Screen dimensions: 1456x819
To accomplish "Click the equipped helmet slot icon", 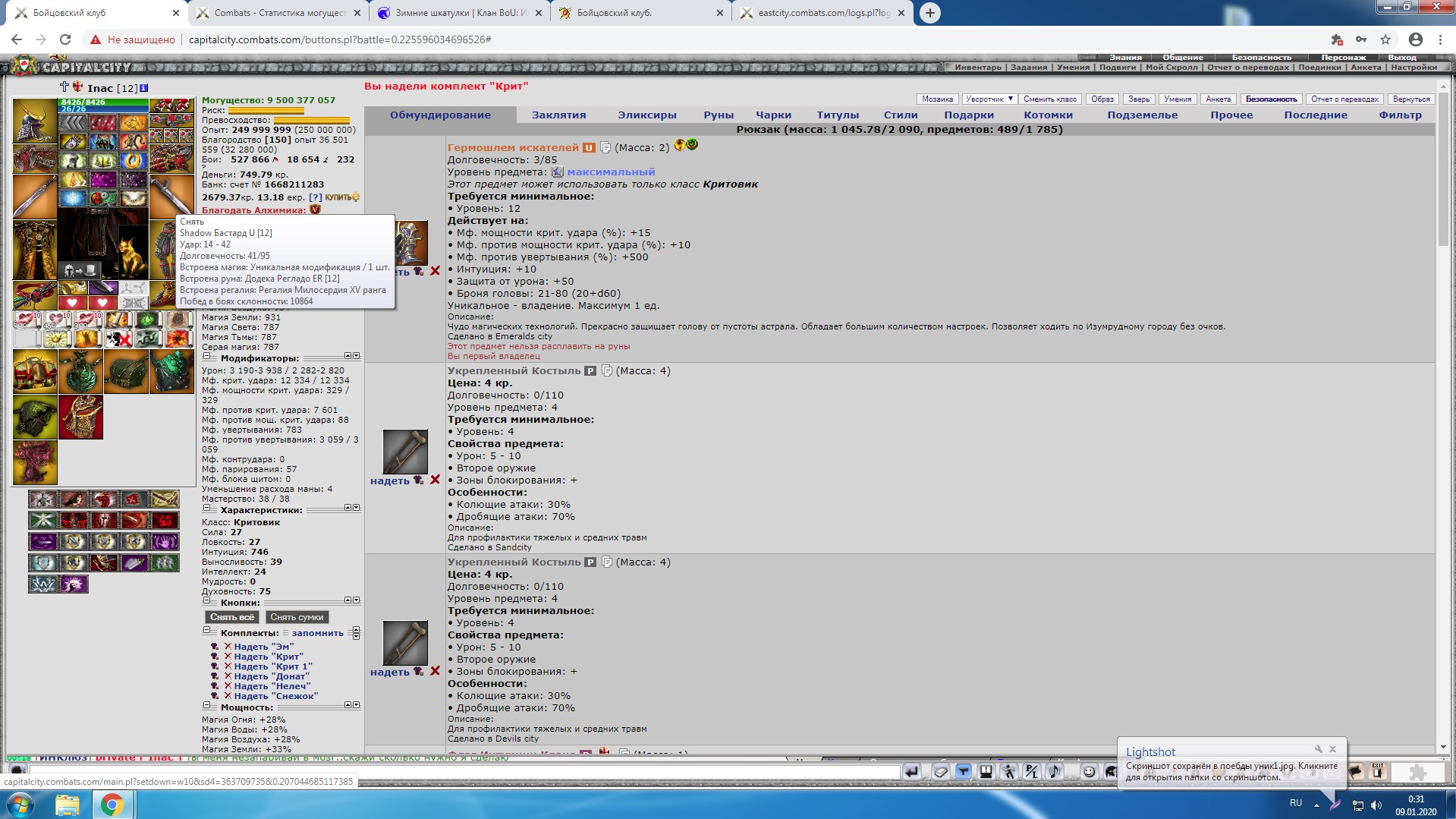I will pos(34,121).
